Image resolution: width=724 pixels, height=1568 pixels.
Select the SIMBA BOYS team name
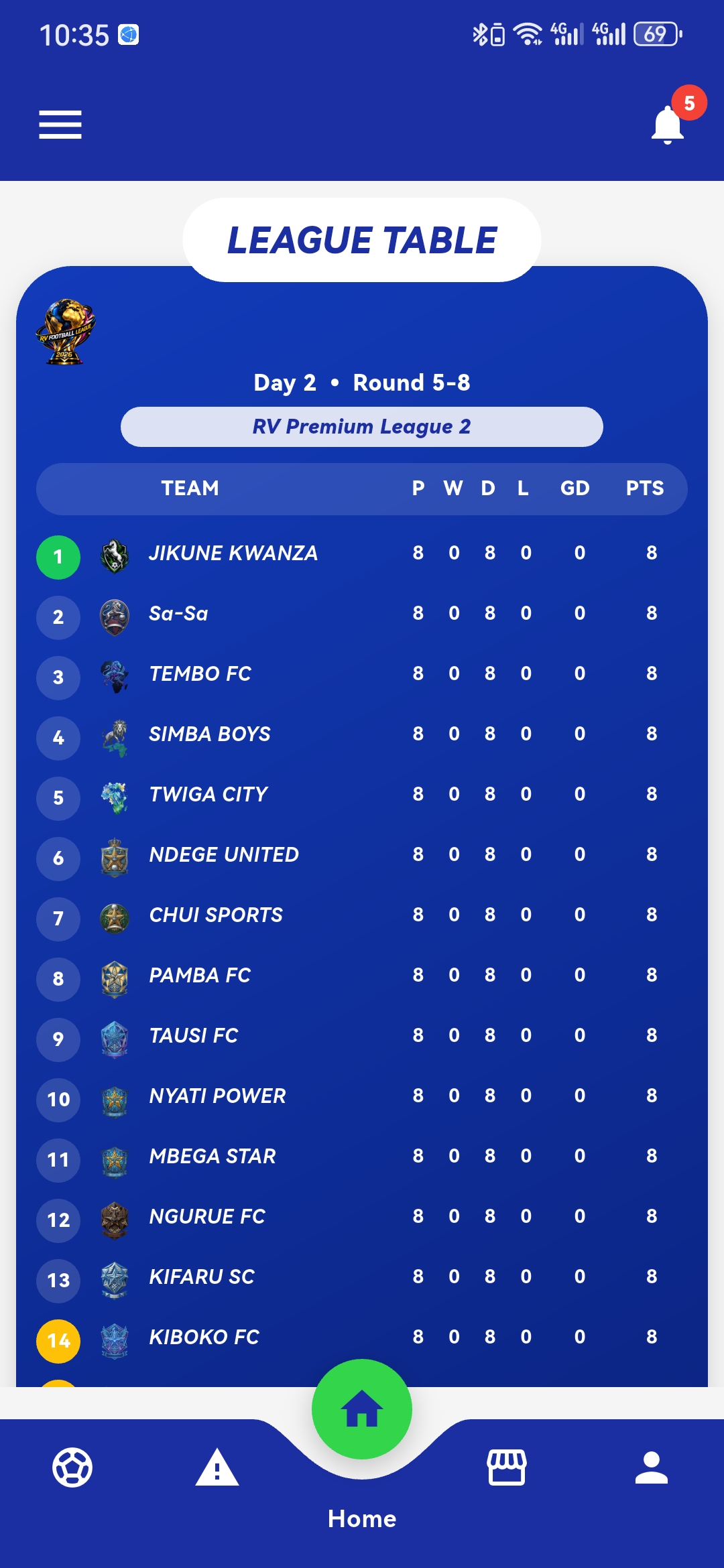[210, 734]
